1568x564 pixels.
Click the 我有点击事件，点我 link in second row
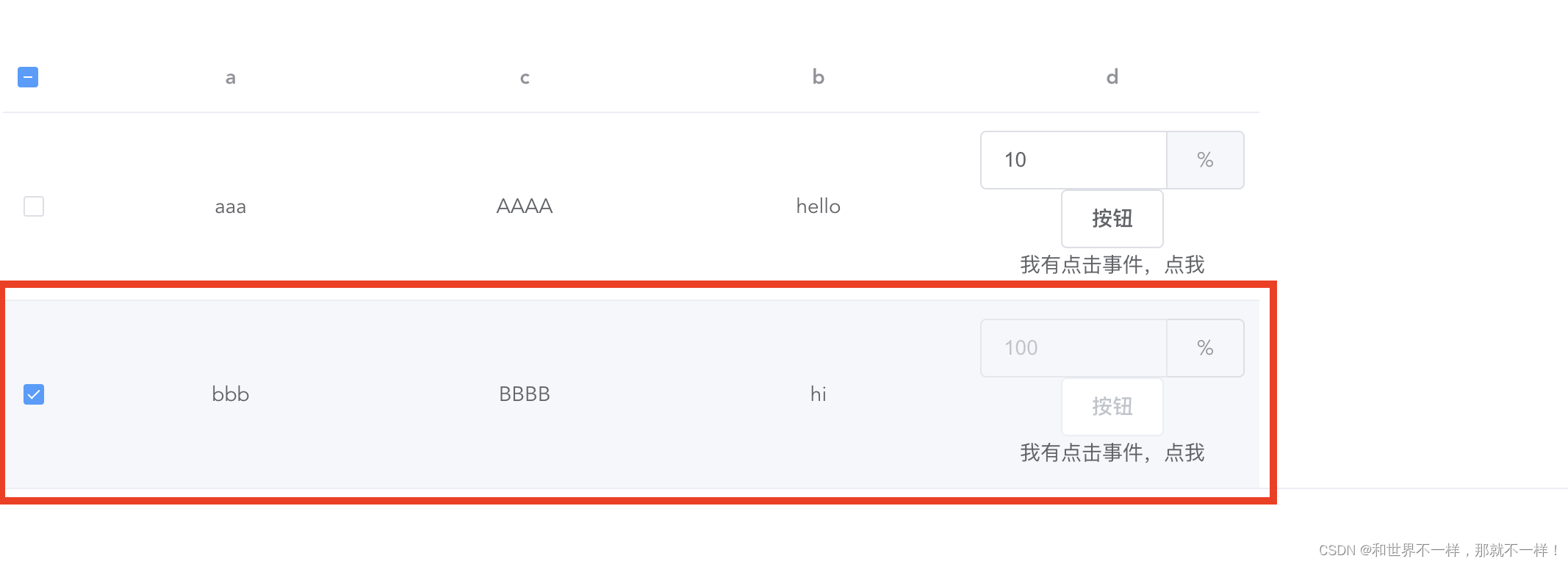point(1111,453)
